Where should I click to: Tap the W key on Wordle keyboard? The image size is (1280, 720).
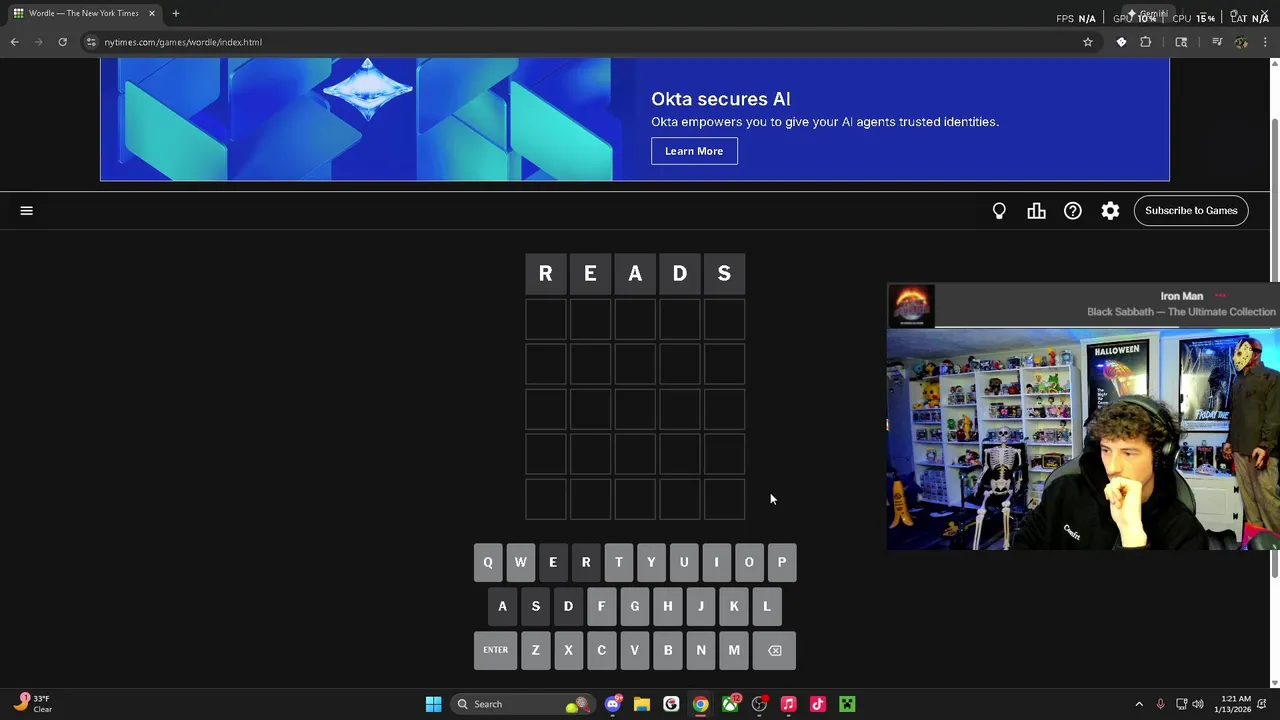click(x=520, y=563)
